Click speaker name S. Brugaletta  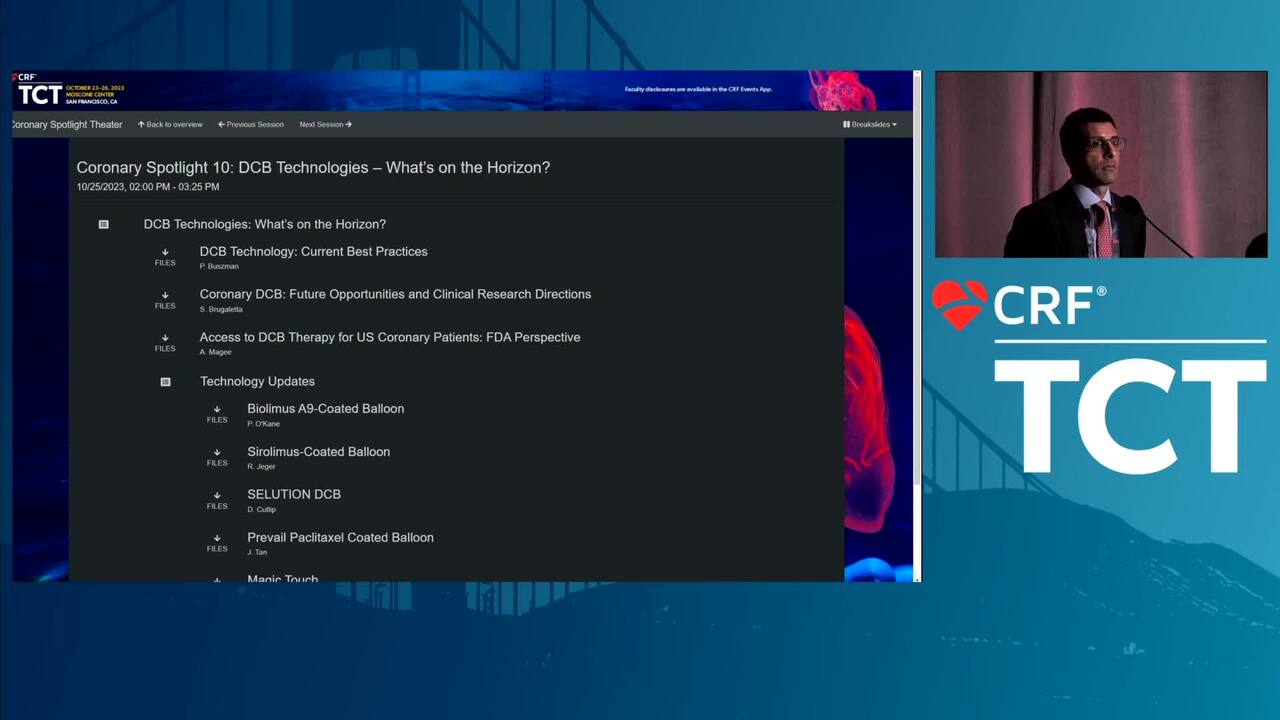pos(223,310)
